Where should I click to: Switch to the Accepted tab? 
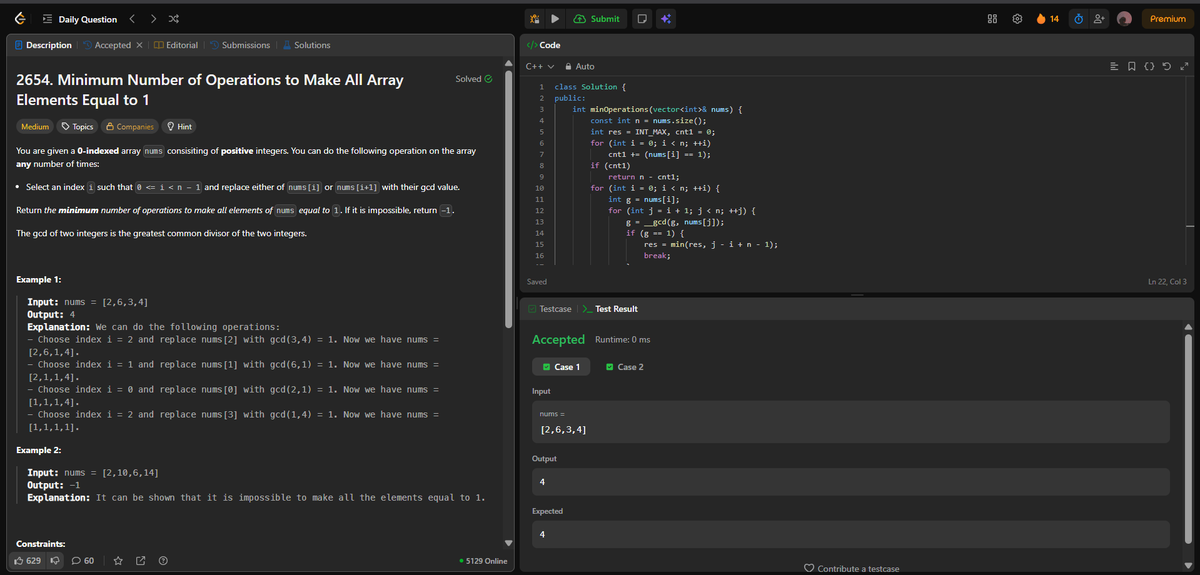pyautogui.click(x=106, y=45)
